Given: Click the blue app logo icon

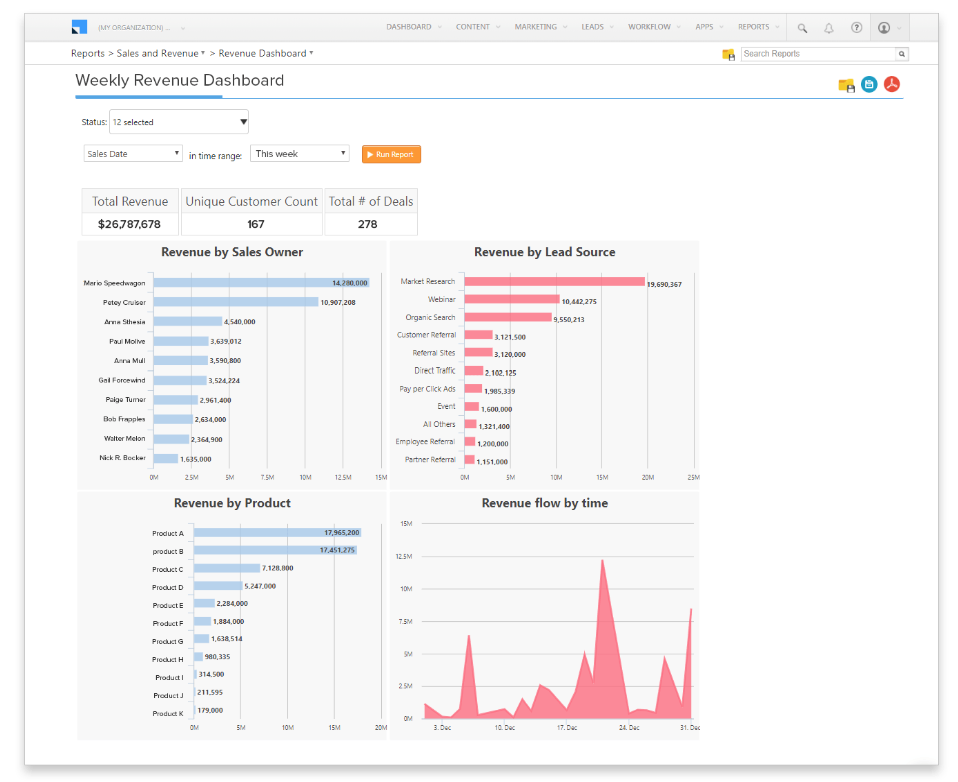Looking at the screenshot, I should click(79, 27).
